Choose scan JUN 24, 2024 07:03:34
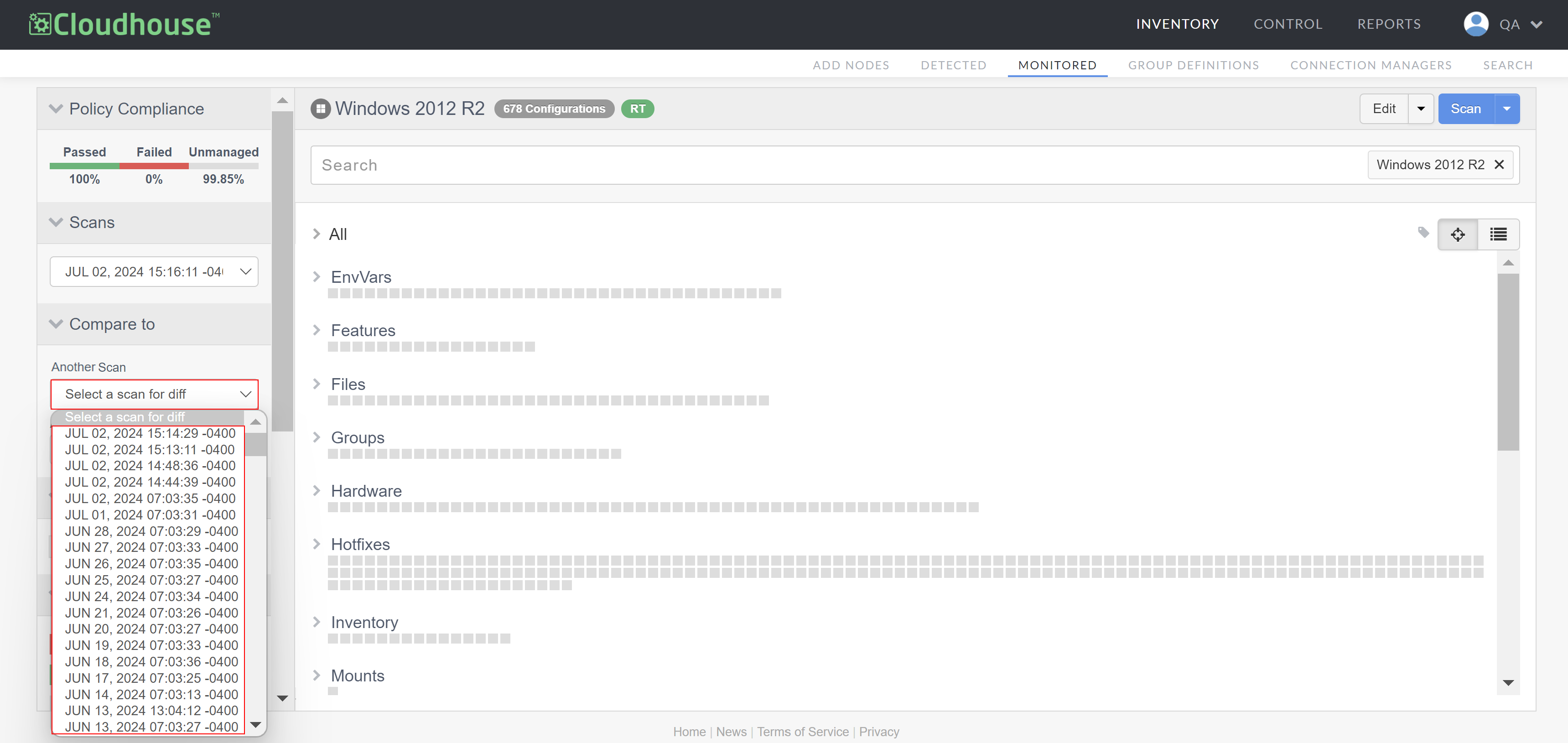Screen dimensions: 1568x743 [151, 596]
